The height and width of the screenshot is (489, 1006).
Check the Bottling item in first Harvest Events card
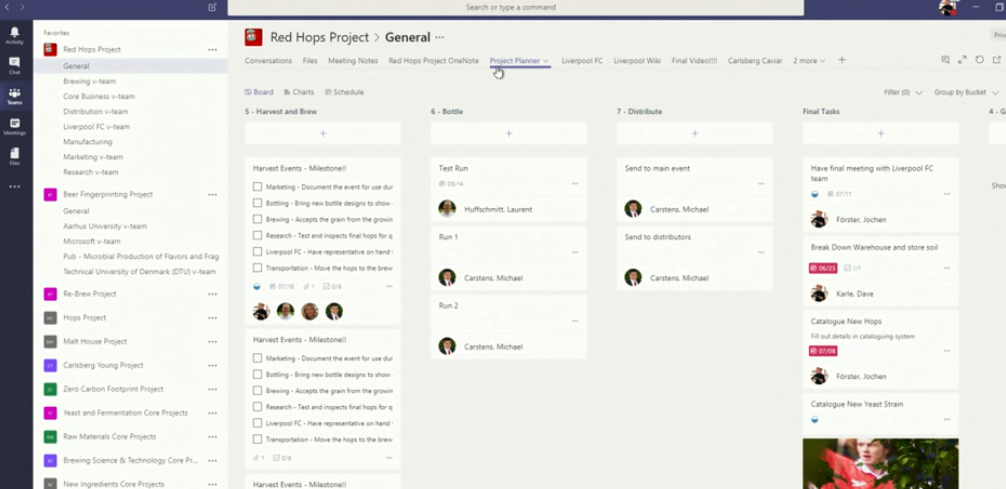pos(258,203)
